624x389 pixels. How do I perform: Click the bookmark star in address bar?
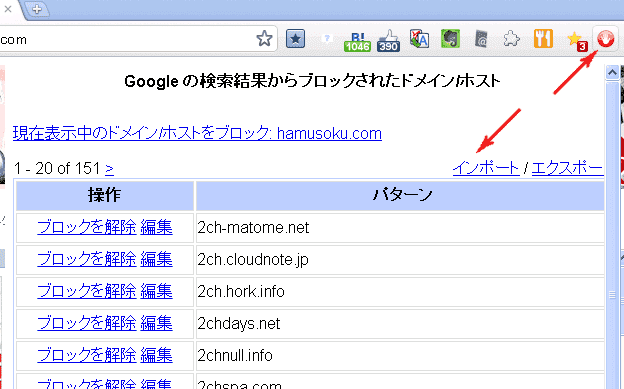click(x=264, y=39)
